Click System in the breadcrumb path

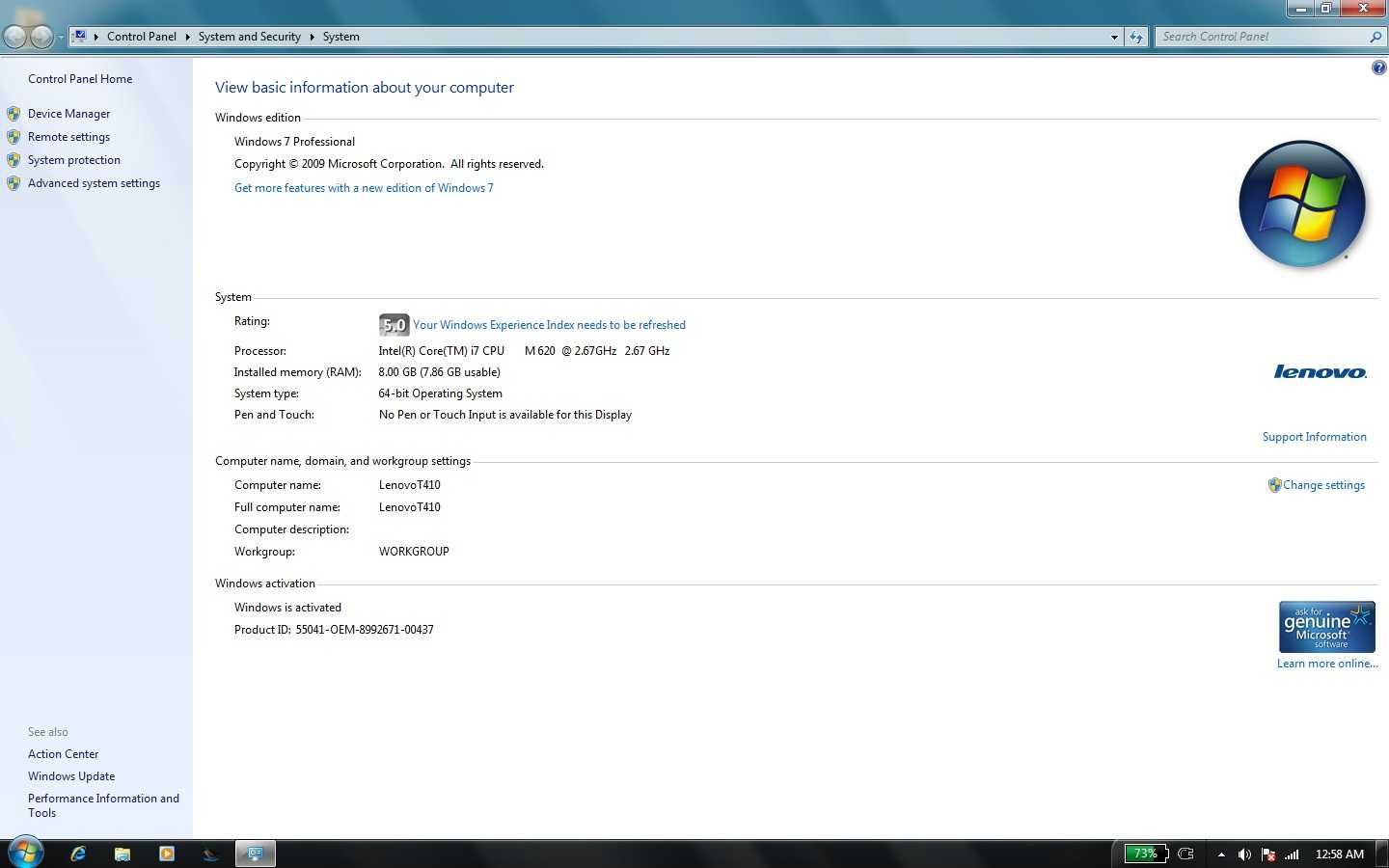[340, 37]
